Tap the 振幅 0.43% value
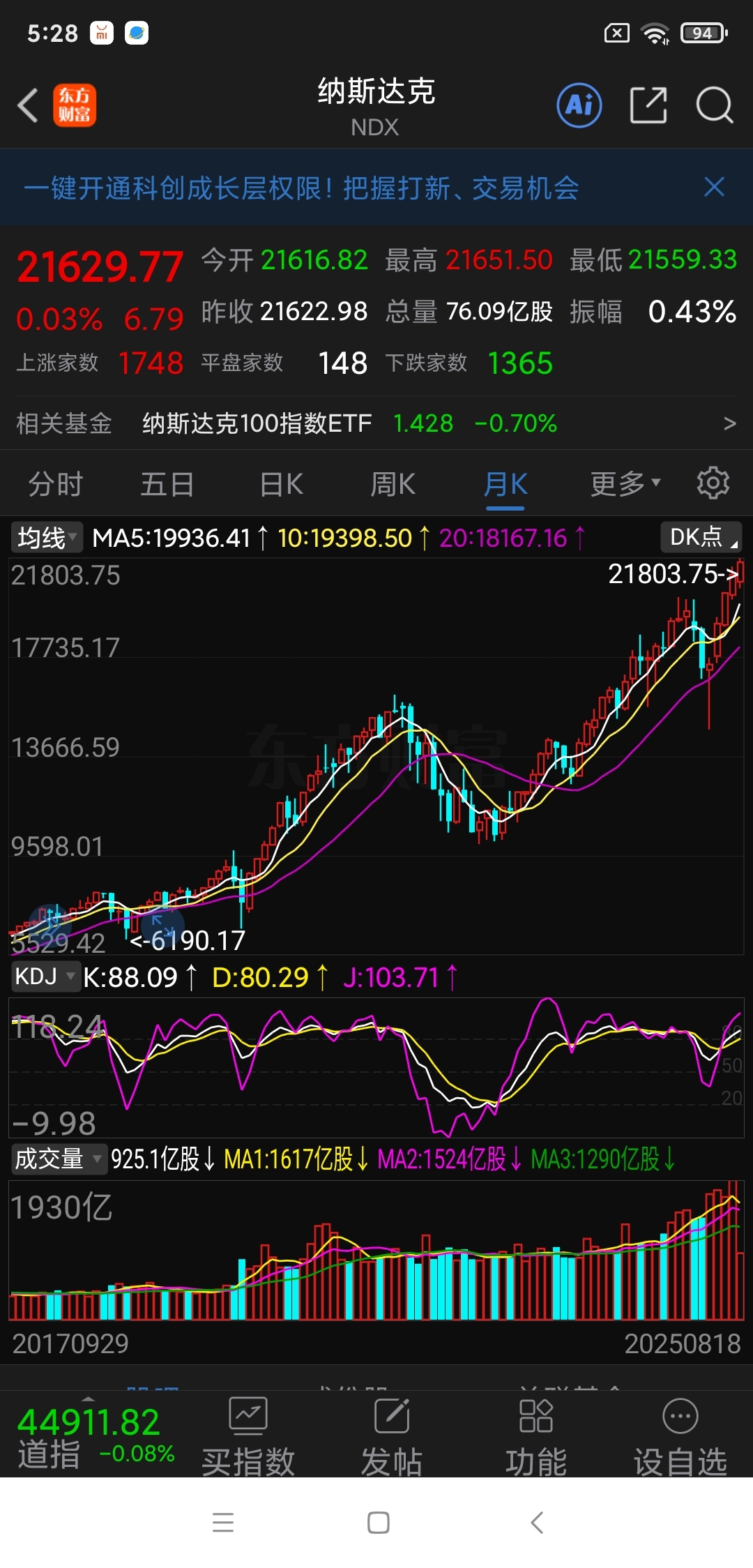This screenshot has height=1568, width=753. click(x=692, y=311)
